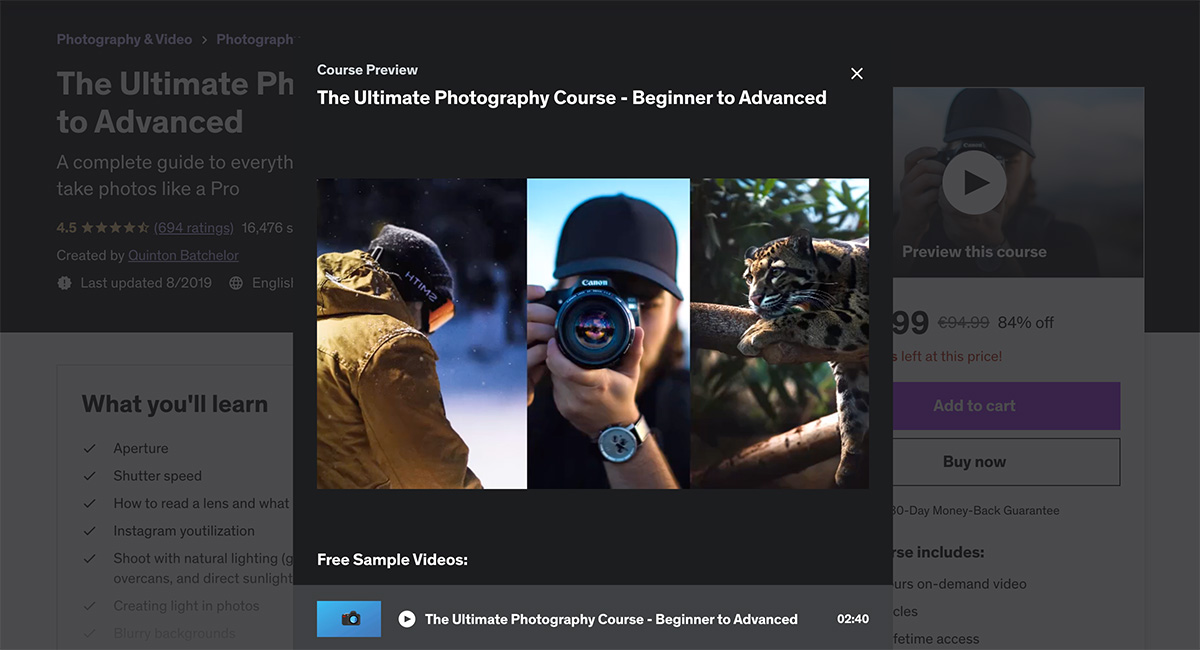
Task: Click the modal course title heading
Action: (572, 98)
